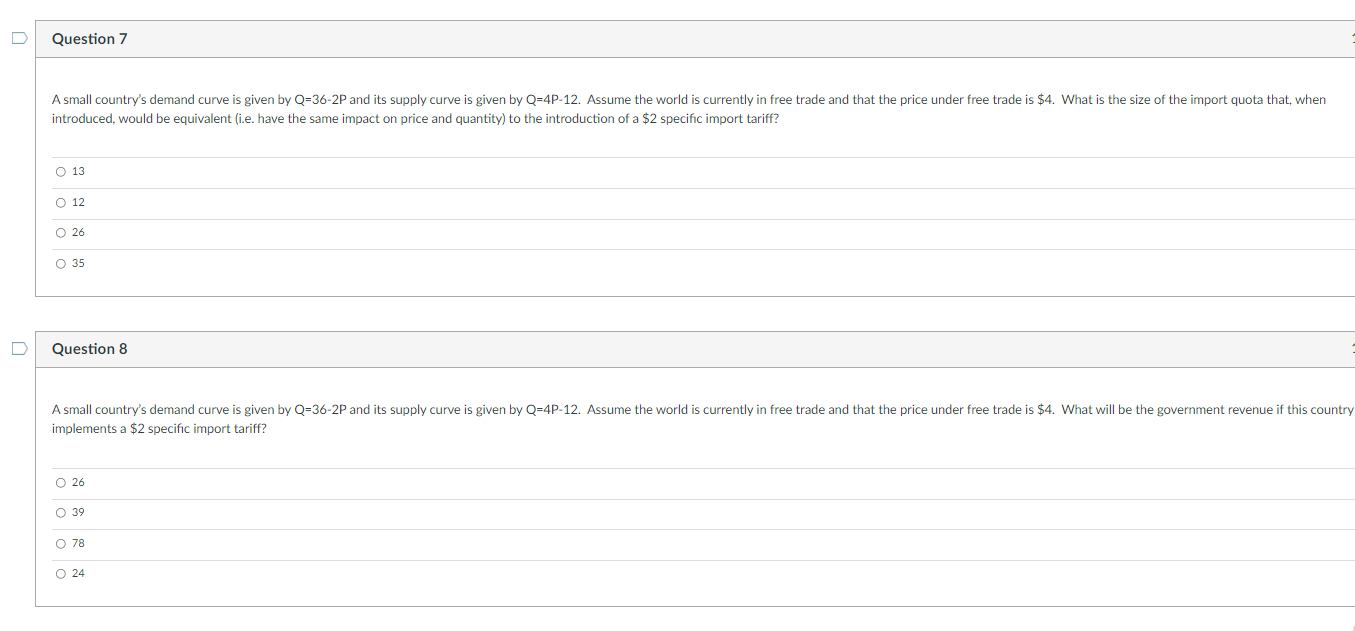Click the Question 8 header bar

coord(600,349)
